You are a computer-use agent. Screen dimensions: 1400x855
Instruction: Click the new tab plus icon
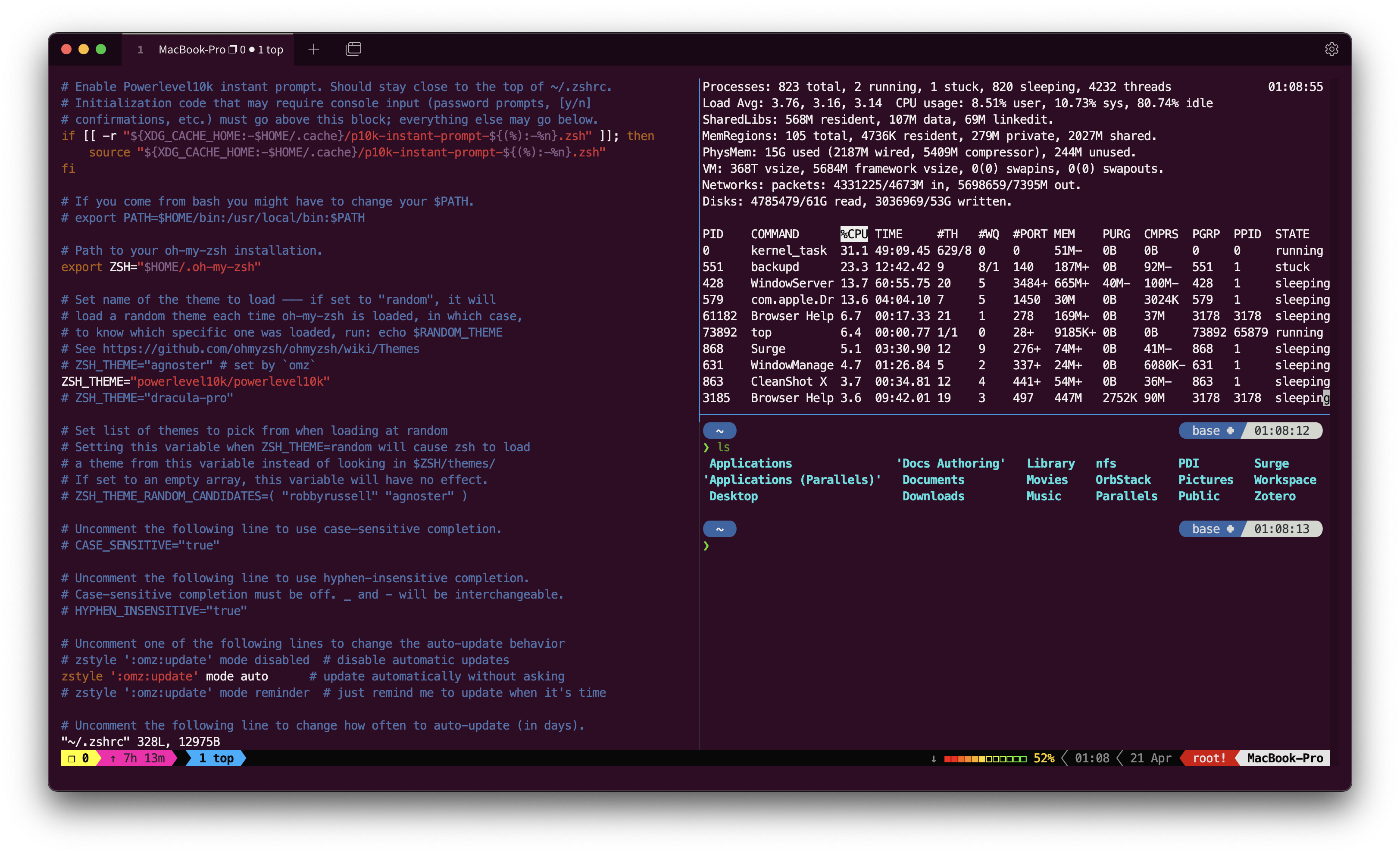point(314,50)
